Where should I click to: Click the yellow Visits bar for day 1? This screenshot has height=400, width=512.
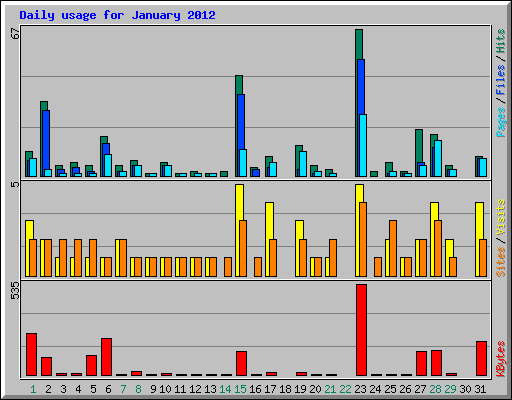tap(29, 230)
